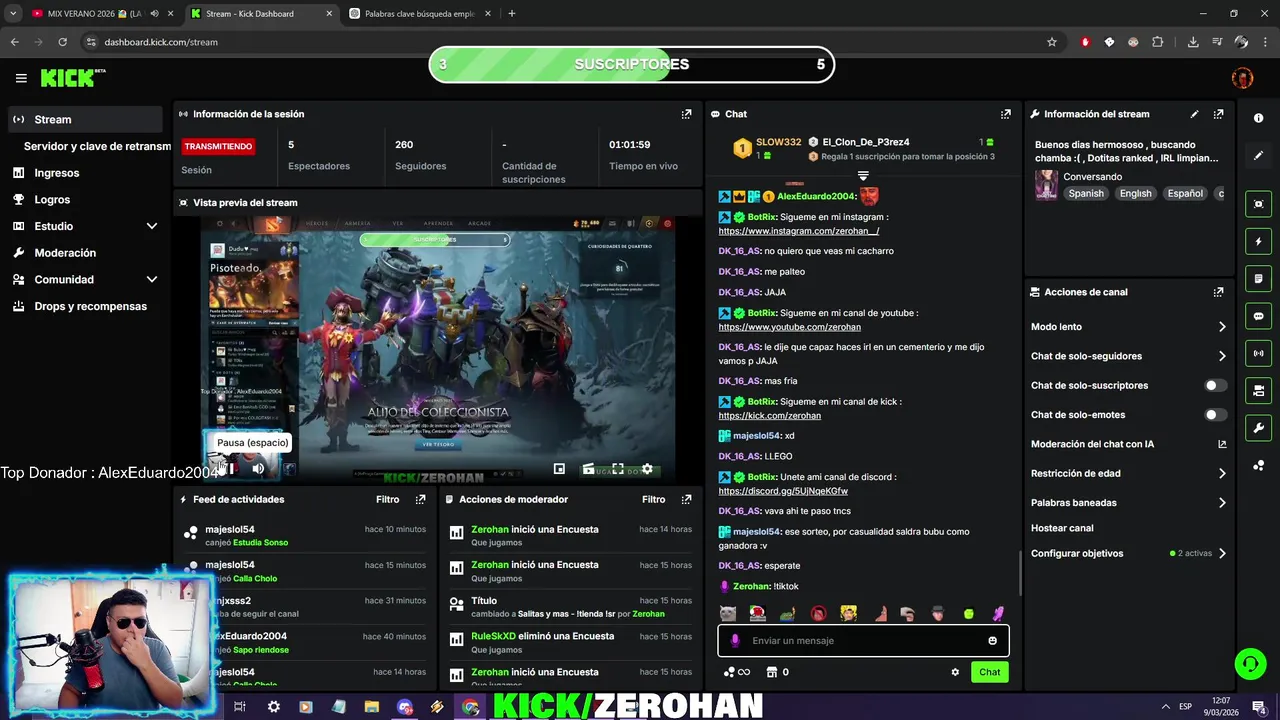Toggle the activity feed lightning widget in right rail
1280x720 pixels.
pos(1258,241)
